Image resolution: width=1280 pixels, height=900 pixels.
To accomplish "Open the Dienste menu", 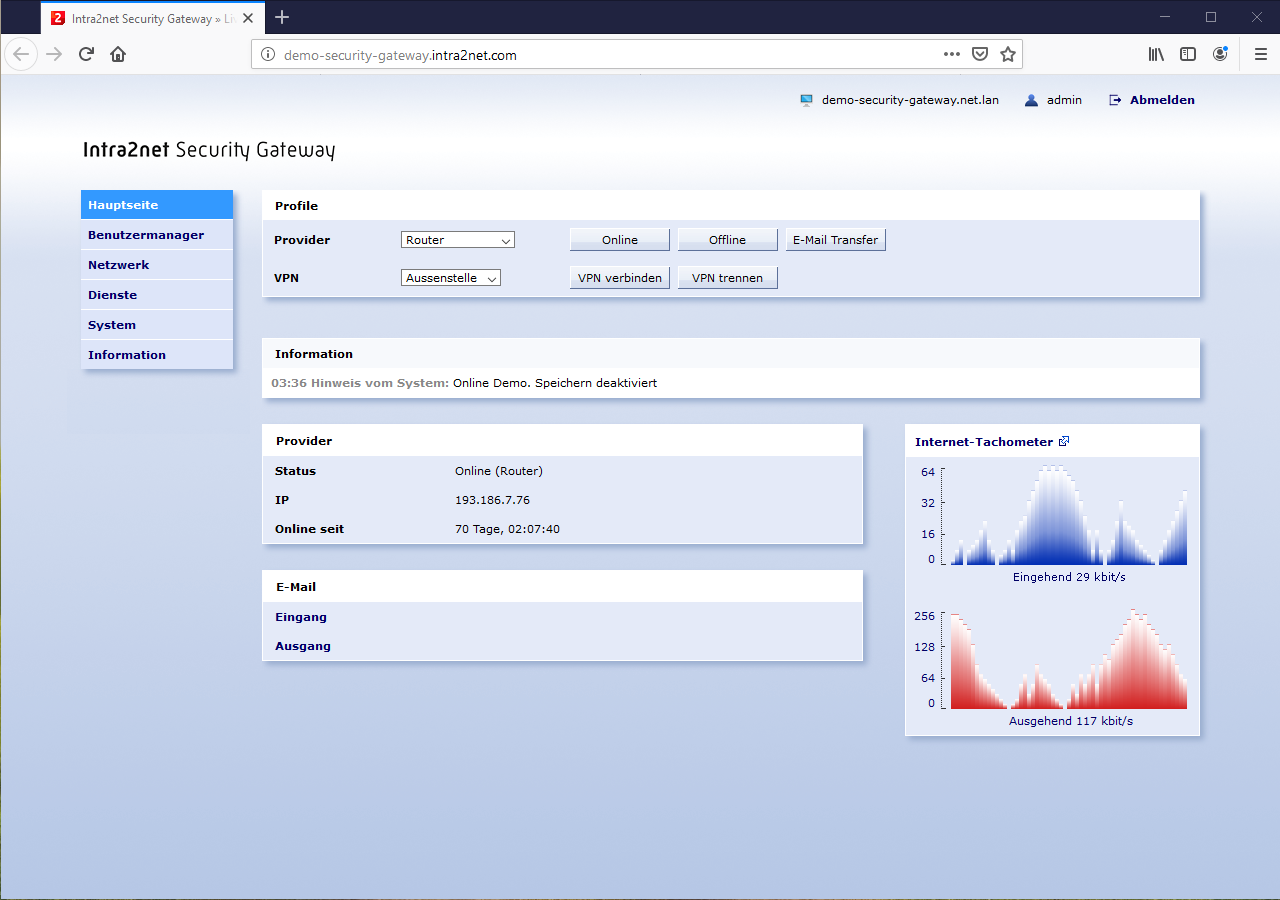I will 157,295.
